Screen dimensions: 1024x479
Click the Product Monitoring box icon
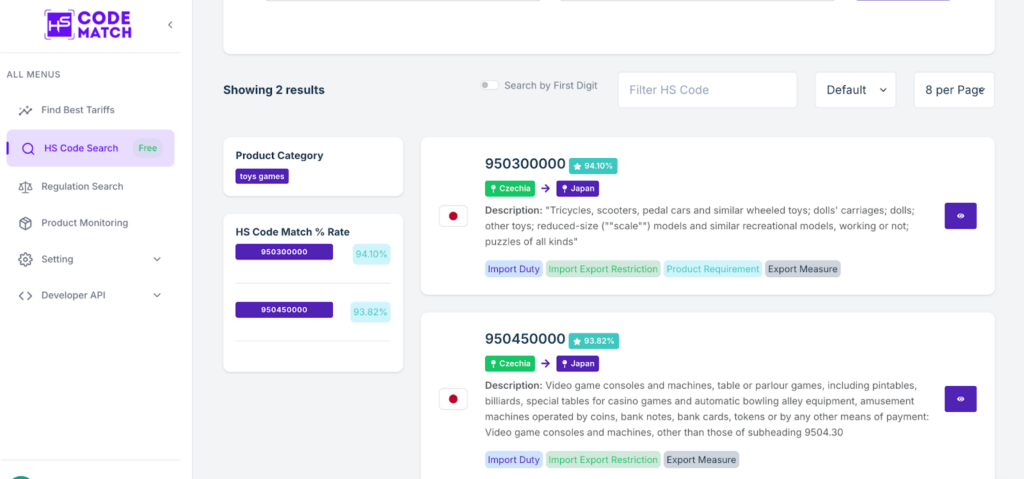(x=25, y=223)
